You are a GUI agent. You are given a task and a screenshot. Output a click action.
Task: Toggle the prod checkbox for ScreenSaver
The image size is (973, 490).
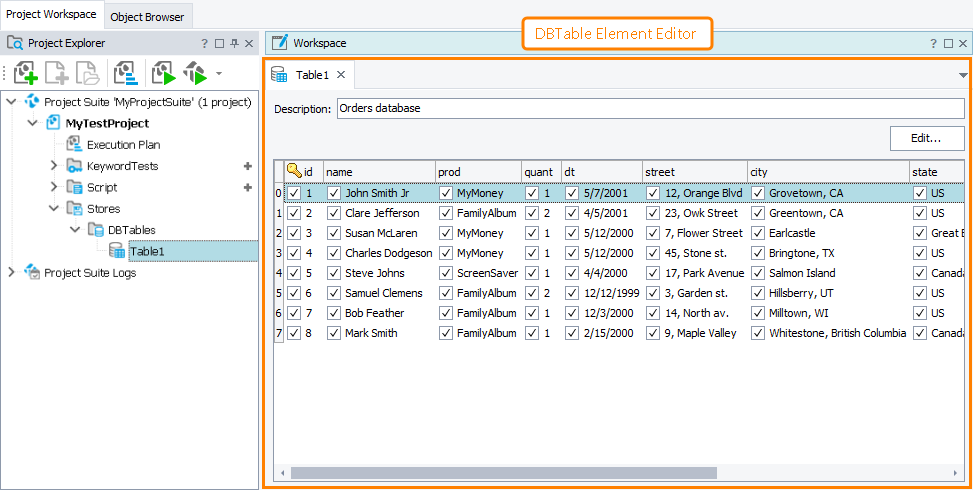[446, 273]
